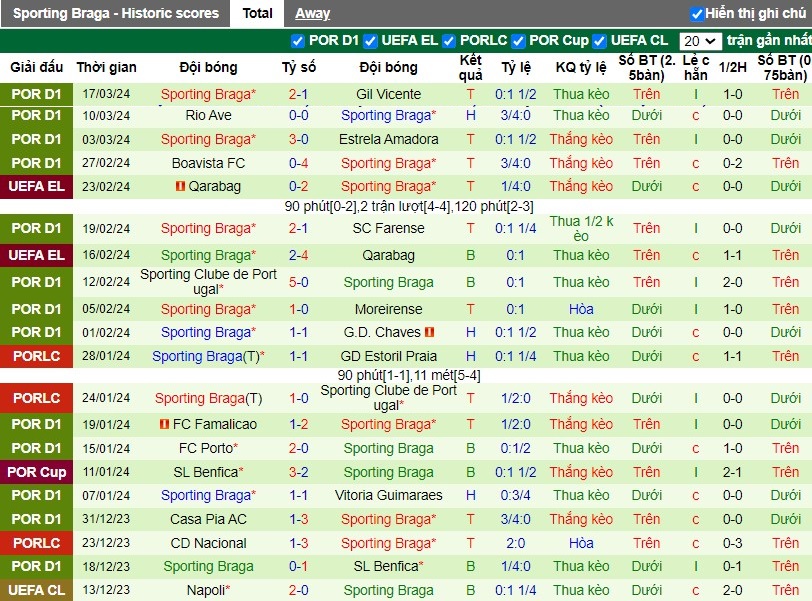
Task: Open Rio Ave team link
Action: (x=208, y=115)
